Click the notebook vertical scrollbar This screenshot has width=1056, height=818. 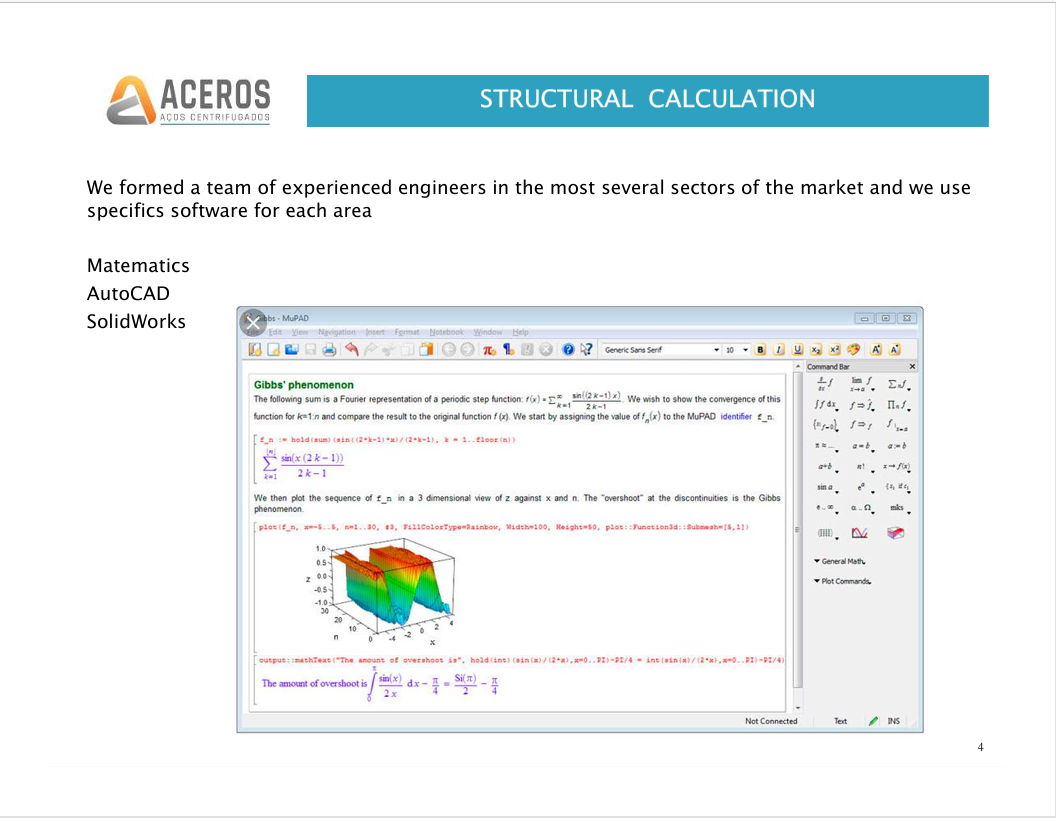pyautogui.click(x=798, y=535)
